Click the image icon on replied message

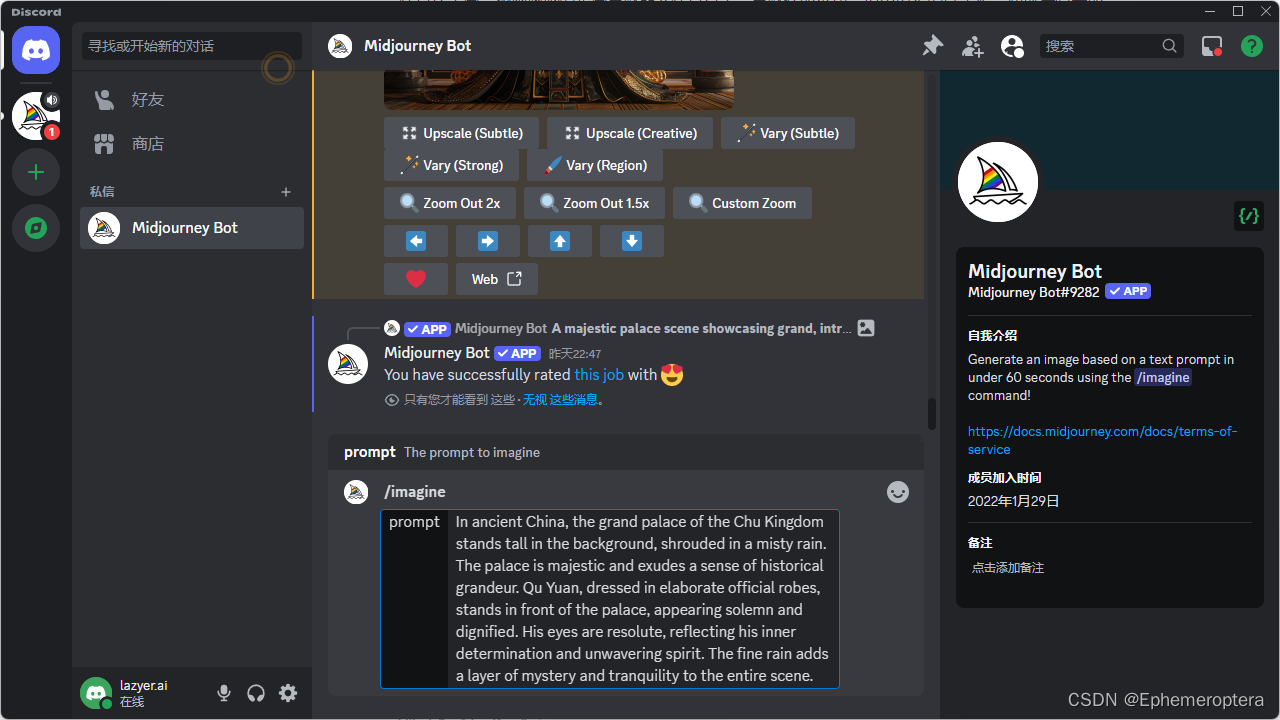click(866, 328)
